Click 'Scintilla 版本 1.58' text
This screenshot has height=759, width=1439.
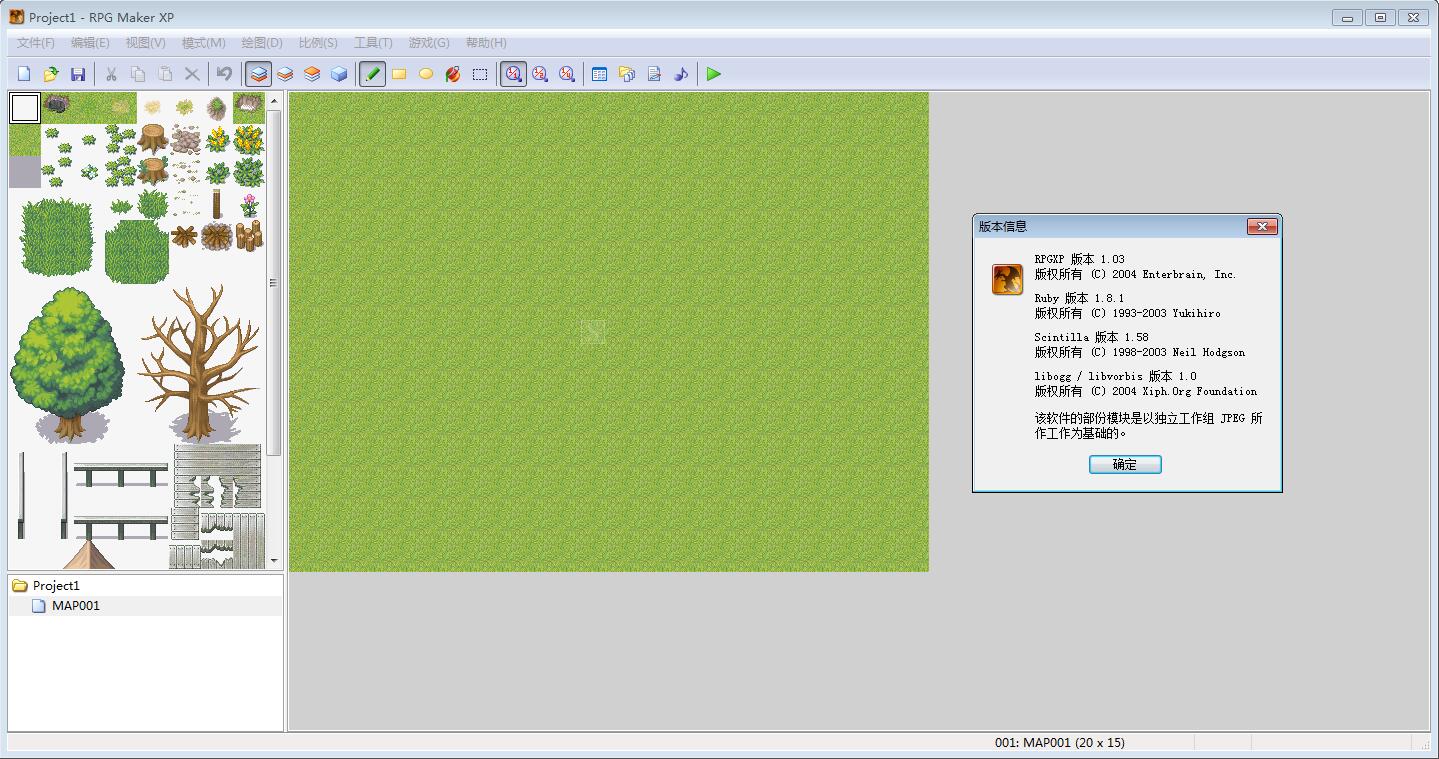[x=1092, y=337]
